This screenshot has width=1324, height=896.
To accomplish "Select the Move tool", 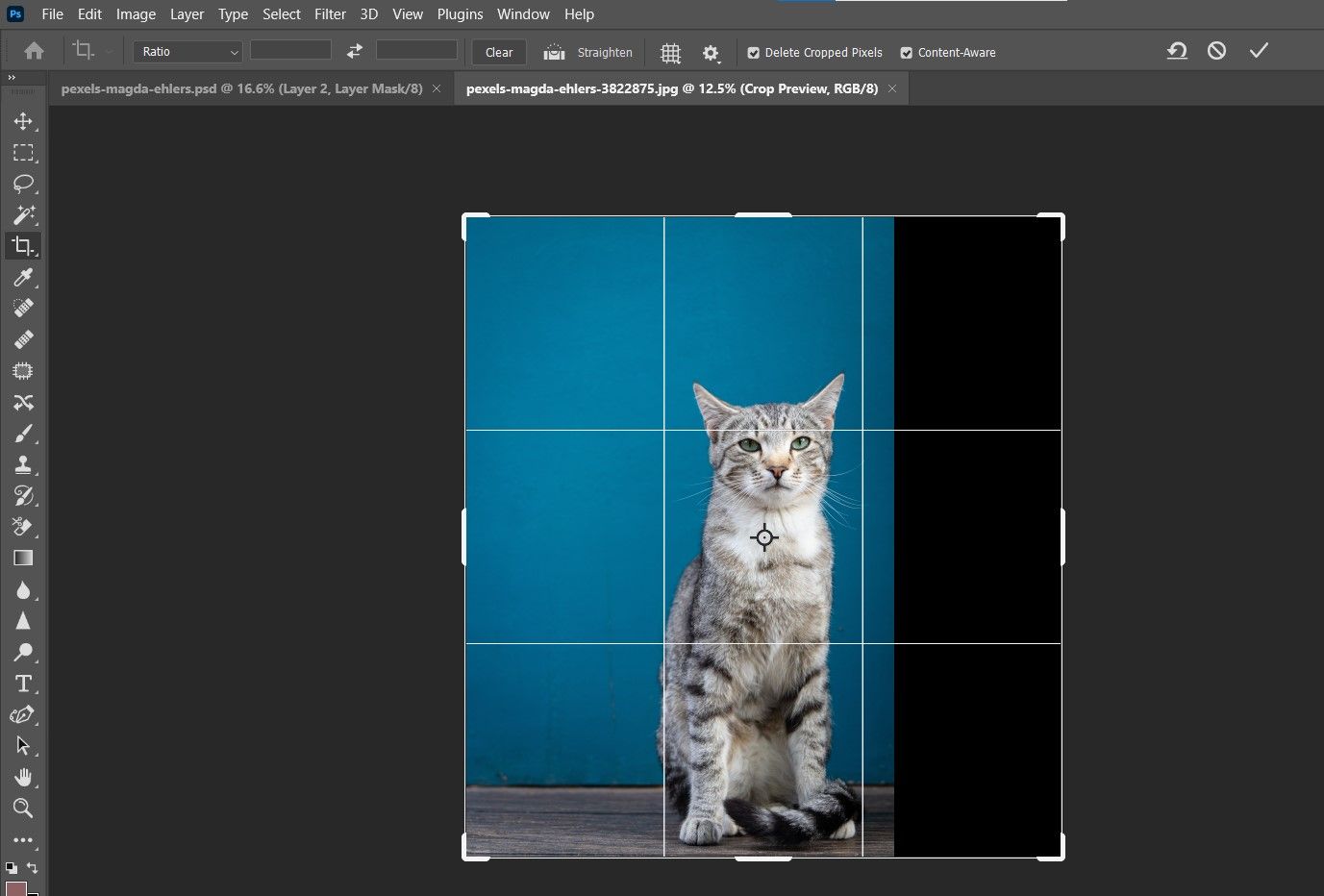I will 23,121.
